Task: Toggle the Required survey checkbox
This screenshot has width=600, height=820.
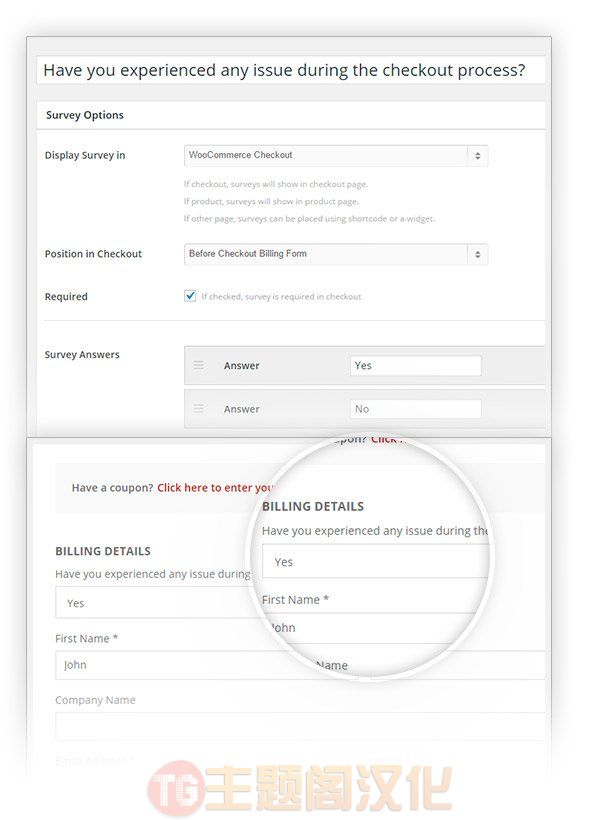Action: point(190,296)
